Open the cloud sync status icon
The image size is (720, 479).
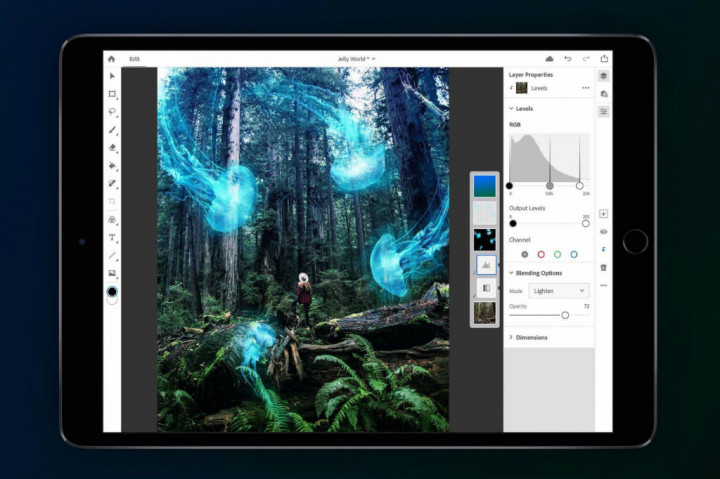point(549,59)
